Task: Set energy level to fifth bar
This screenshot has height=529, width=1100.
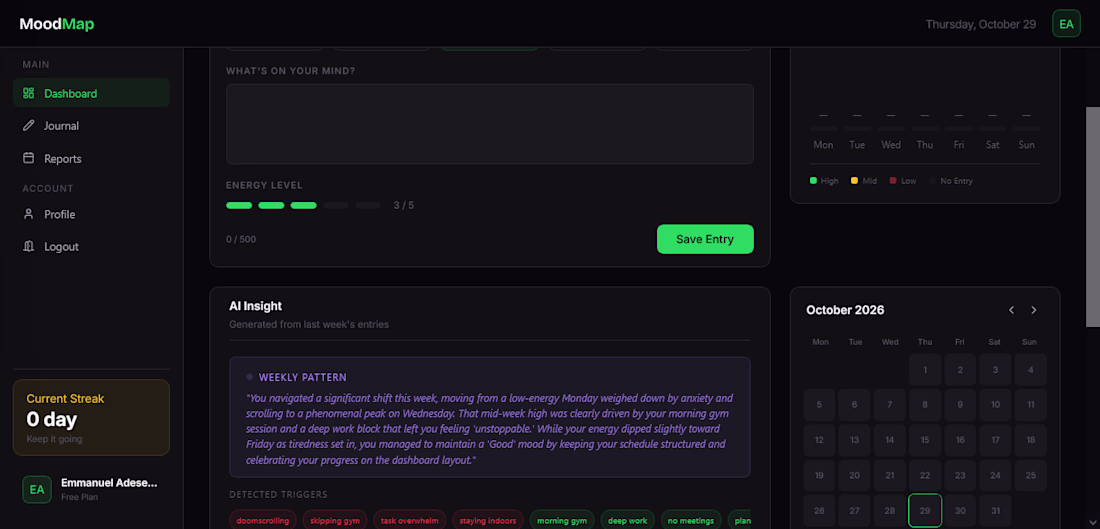Action: [368, 206]
